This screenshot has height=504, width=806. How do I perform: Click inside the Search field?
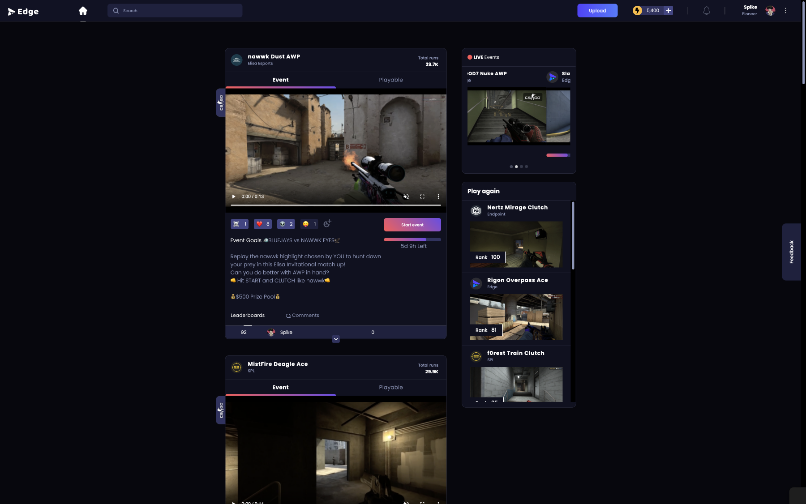click(x=180, y=11)
